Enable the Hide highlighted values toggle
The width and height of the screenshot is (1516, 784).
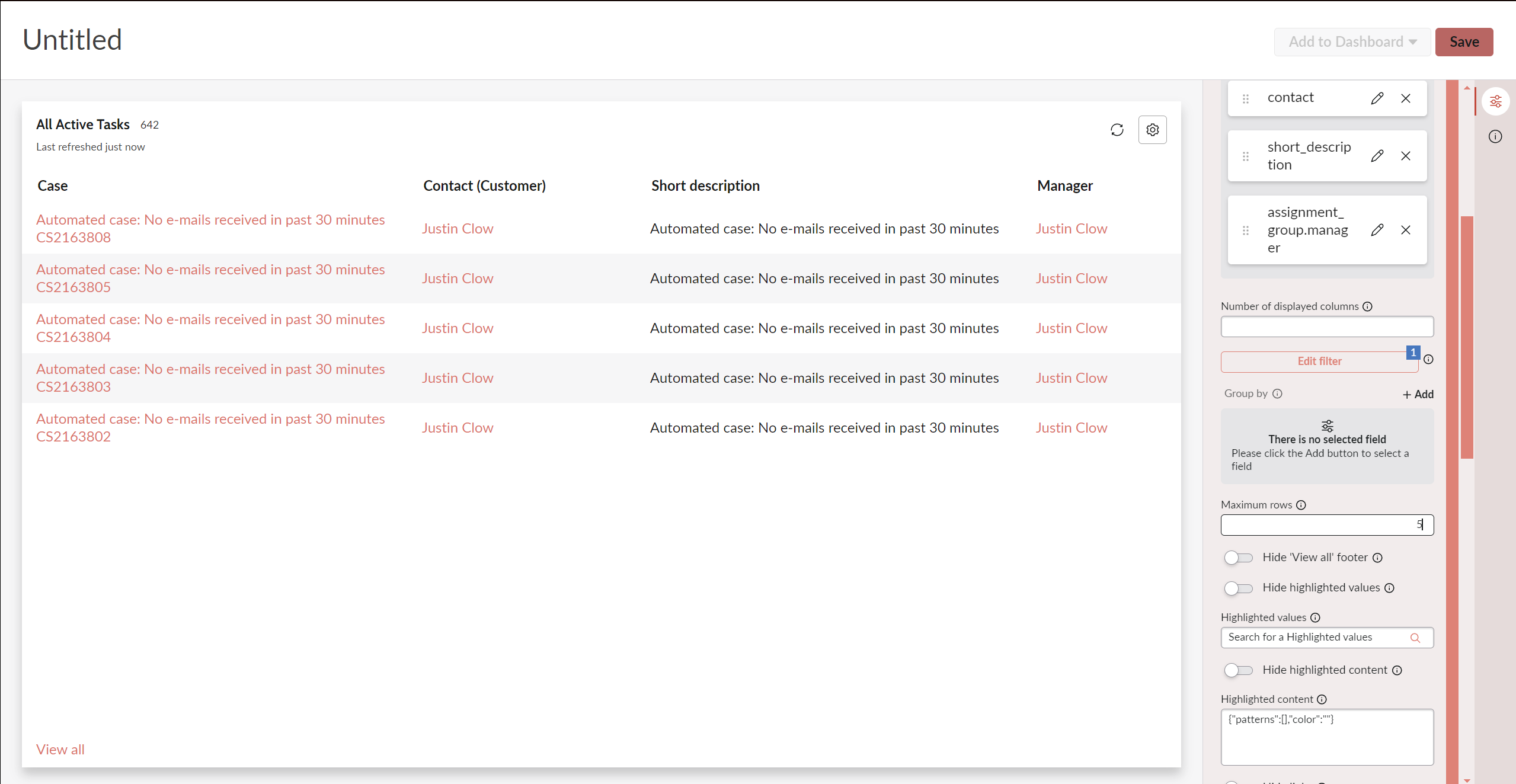1238,588
